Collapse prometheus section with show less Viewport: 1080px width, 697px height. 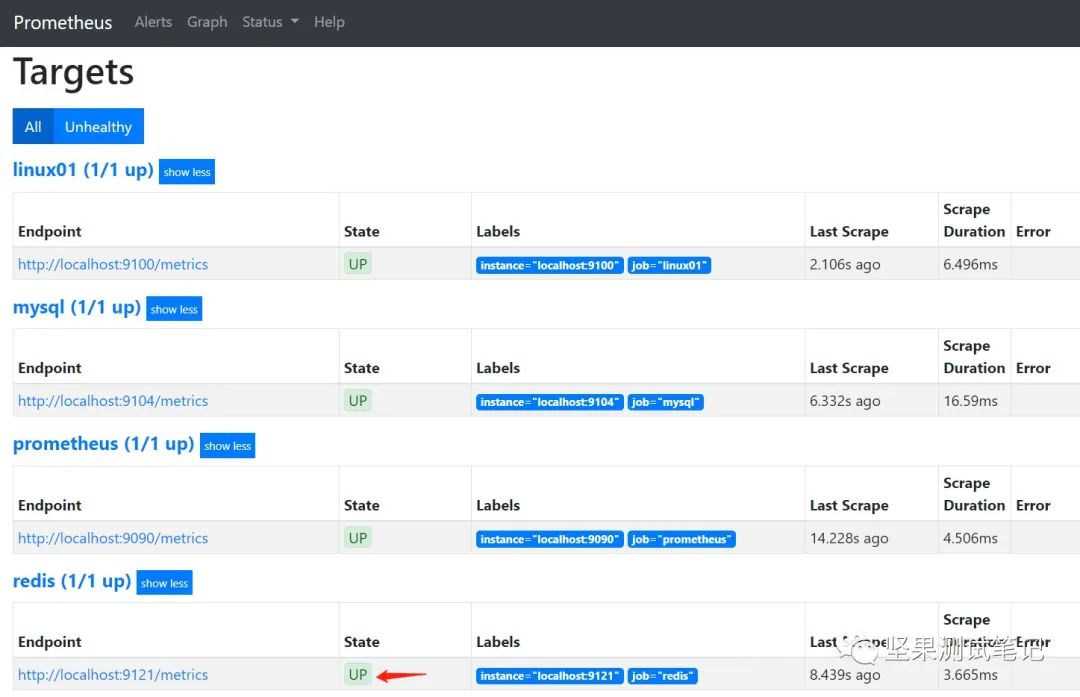[227, 446]
